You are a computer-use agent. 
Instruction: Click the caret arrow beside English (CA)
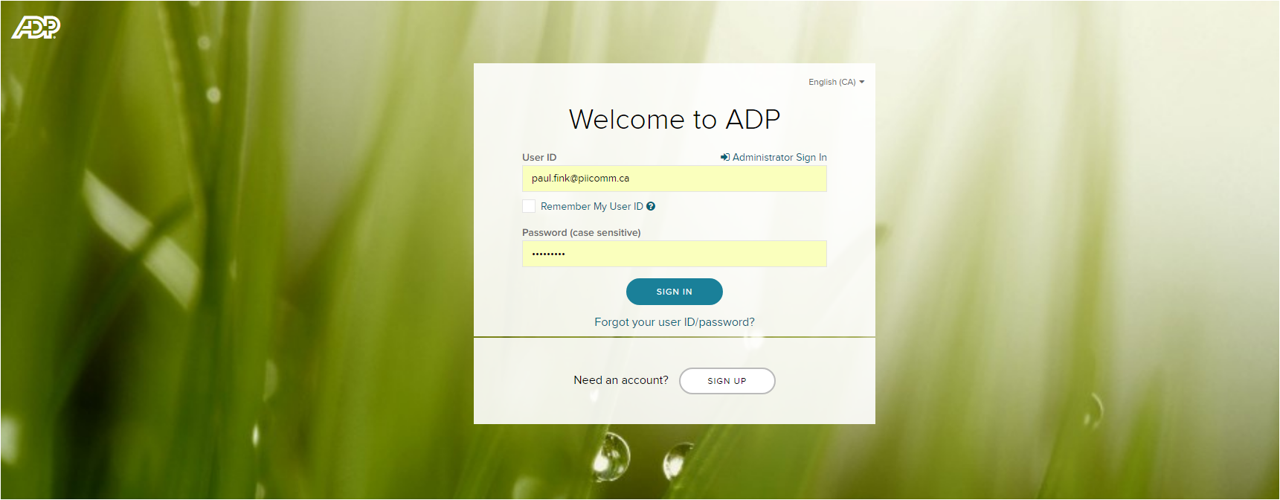pos(862,82)
